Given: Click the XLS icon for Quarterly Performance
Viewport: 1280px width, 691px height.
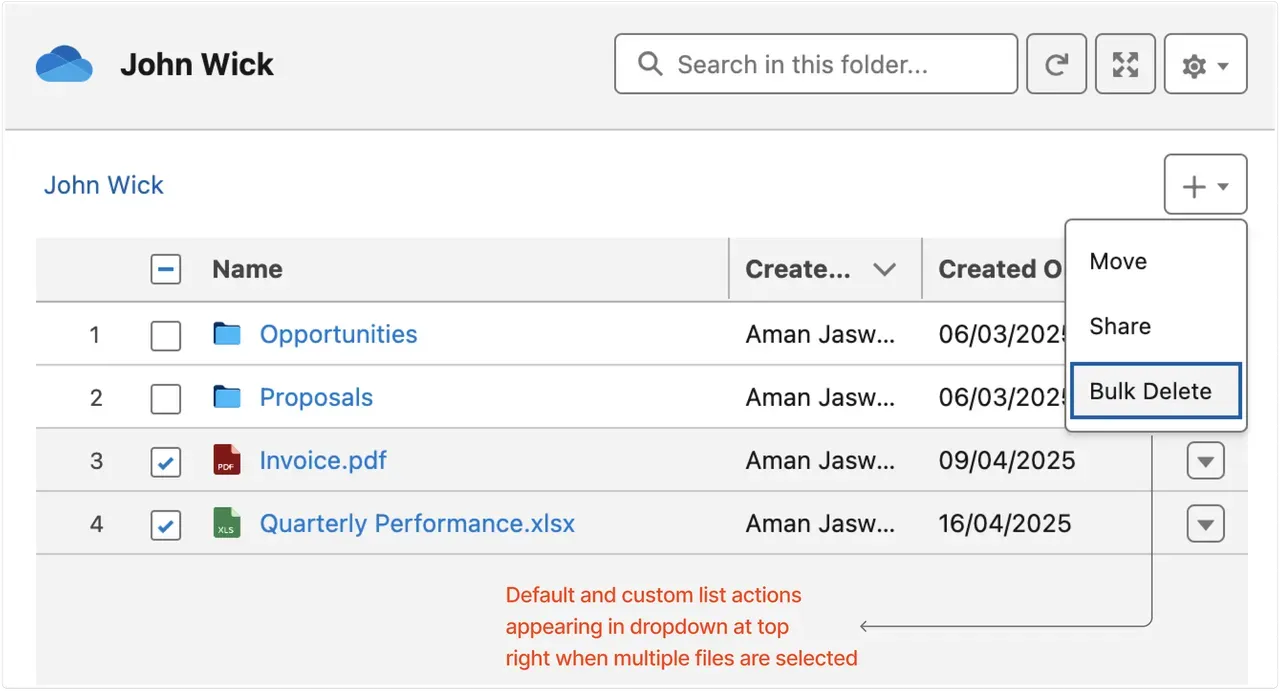Looking at the screenshot, I should (226, 523).
